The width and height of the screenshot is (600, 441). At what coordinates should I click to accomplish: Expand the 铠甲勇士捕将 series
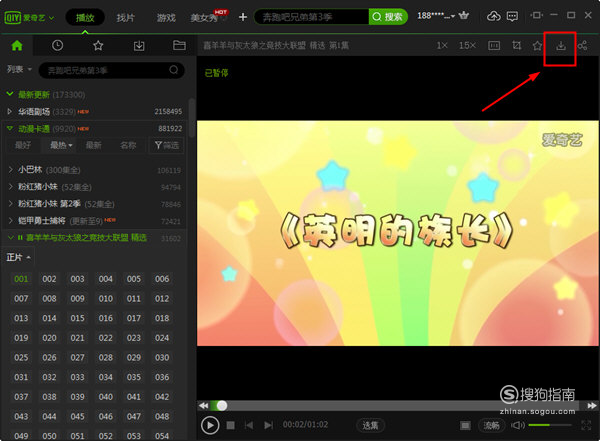(x=11, y=220)
